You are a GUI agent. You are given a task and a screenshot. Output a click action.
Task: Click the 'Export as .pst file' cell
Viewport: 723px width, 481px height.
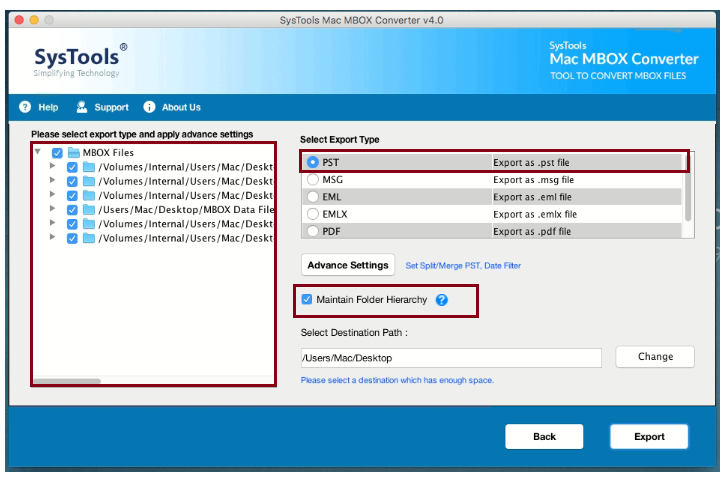pos(531,162)
